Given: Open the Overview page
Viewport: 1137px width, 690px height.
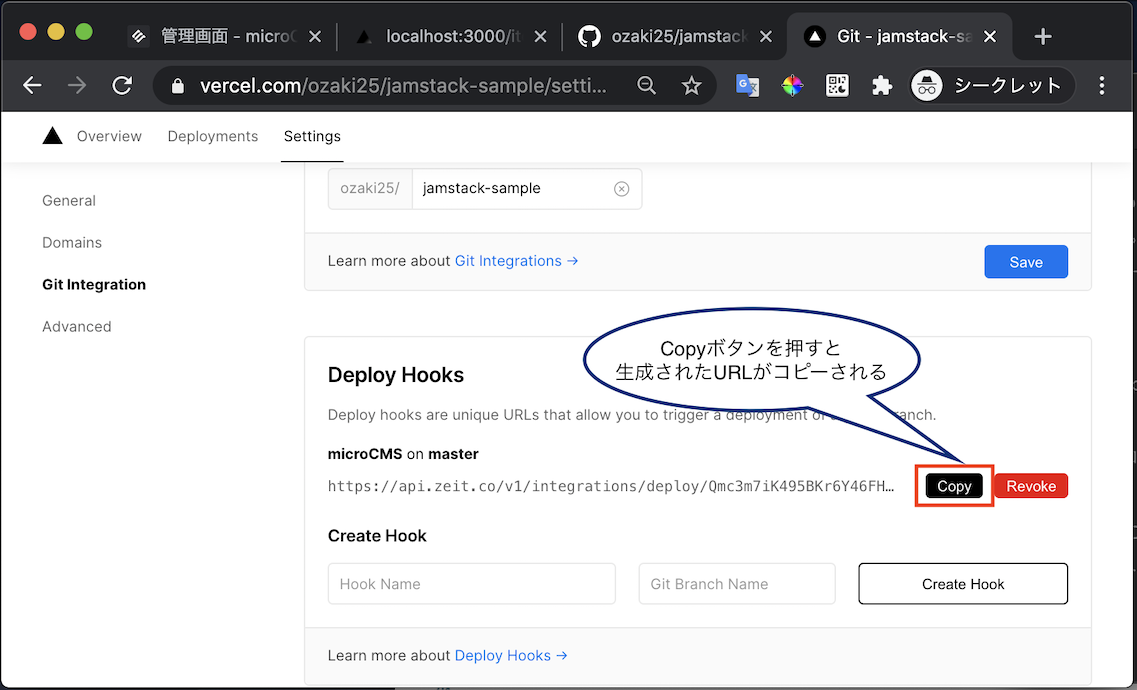Looking at the screenshot, I should pyautogui.click(x=109, y=136).
